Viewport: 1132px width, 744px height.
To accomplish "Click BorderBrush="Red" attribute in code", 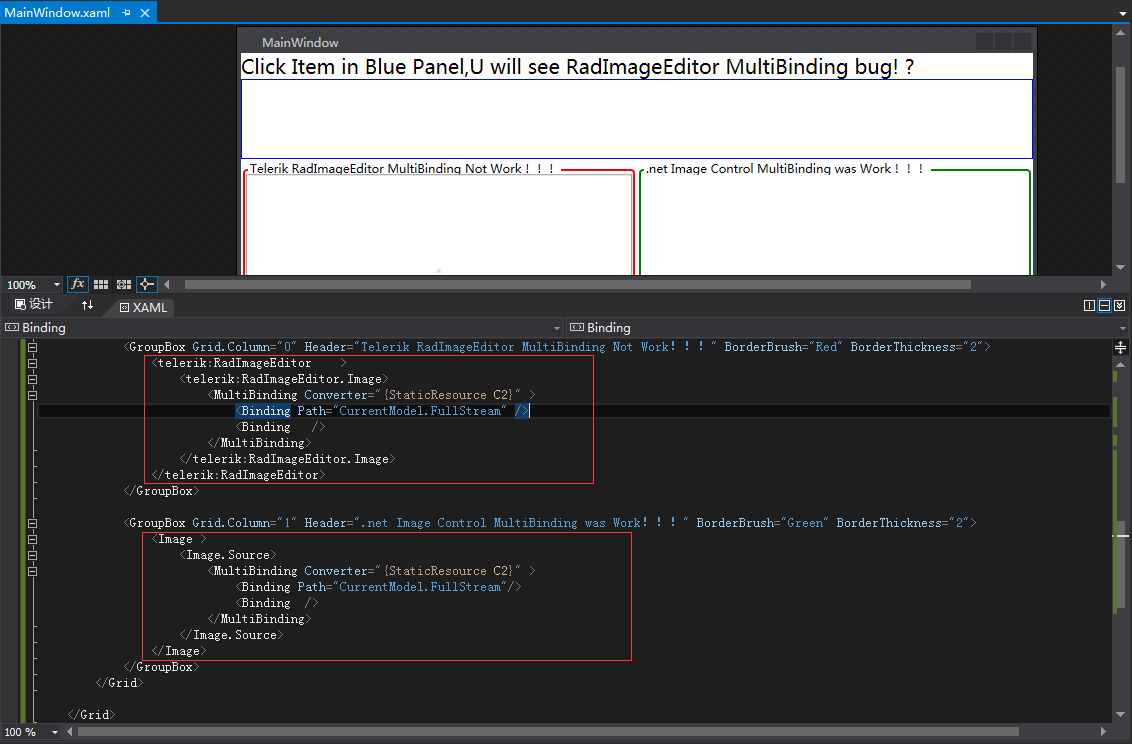I will point(783,347).
